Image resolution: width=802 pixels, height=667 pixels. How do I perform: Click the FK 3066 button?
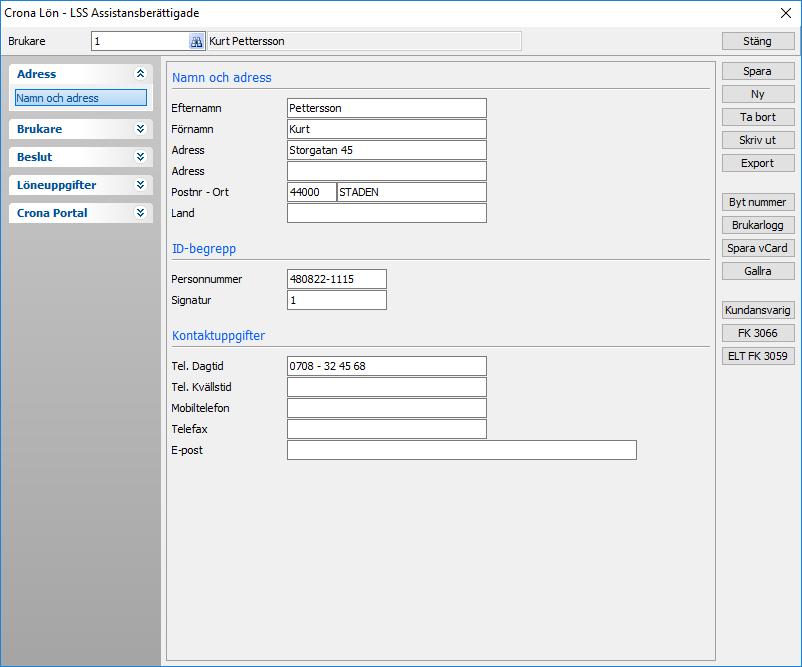click(x=758, y=333)
